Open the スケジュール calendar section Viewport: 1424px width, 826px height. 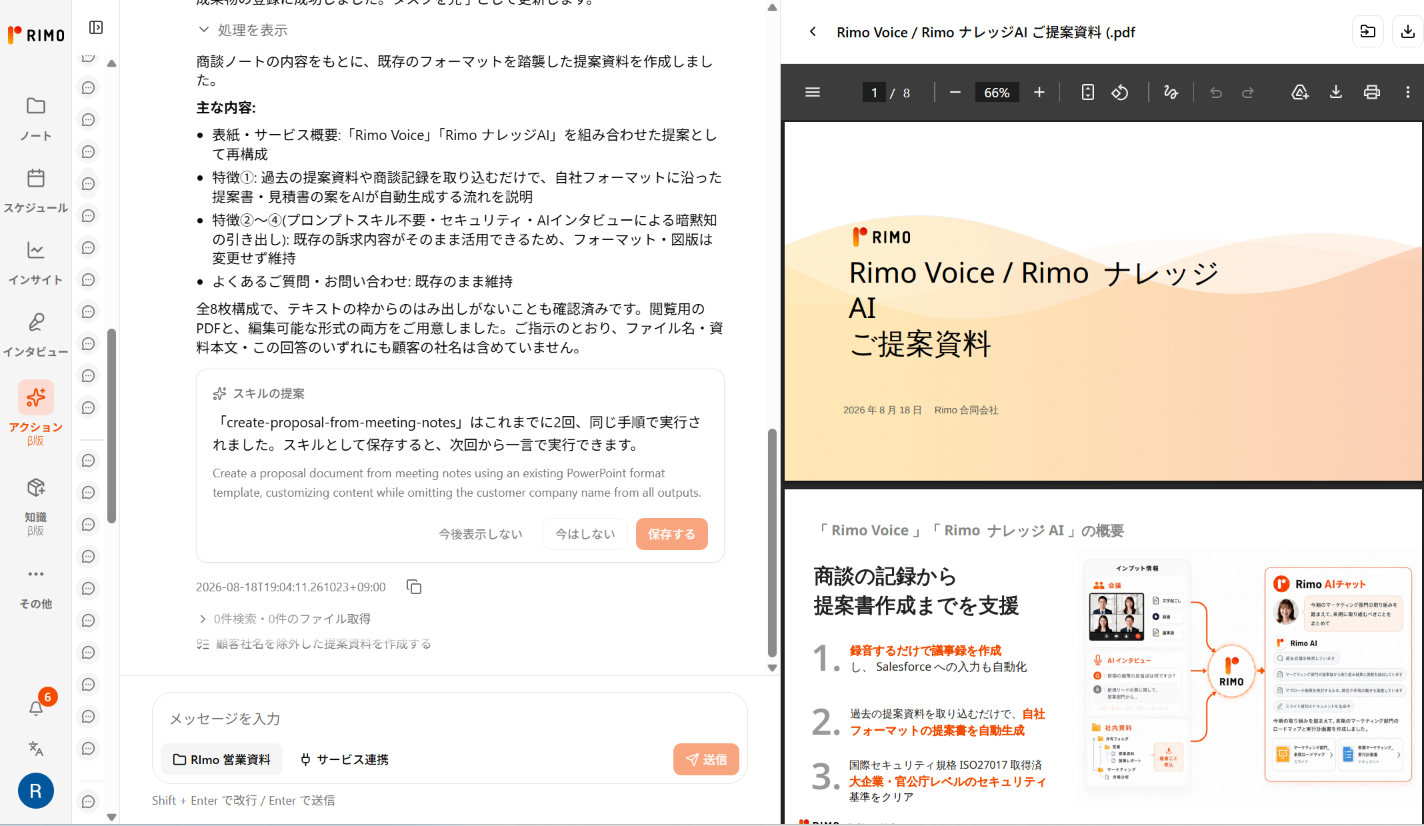click(x=36, y=190)
